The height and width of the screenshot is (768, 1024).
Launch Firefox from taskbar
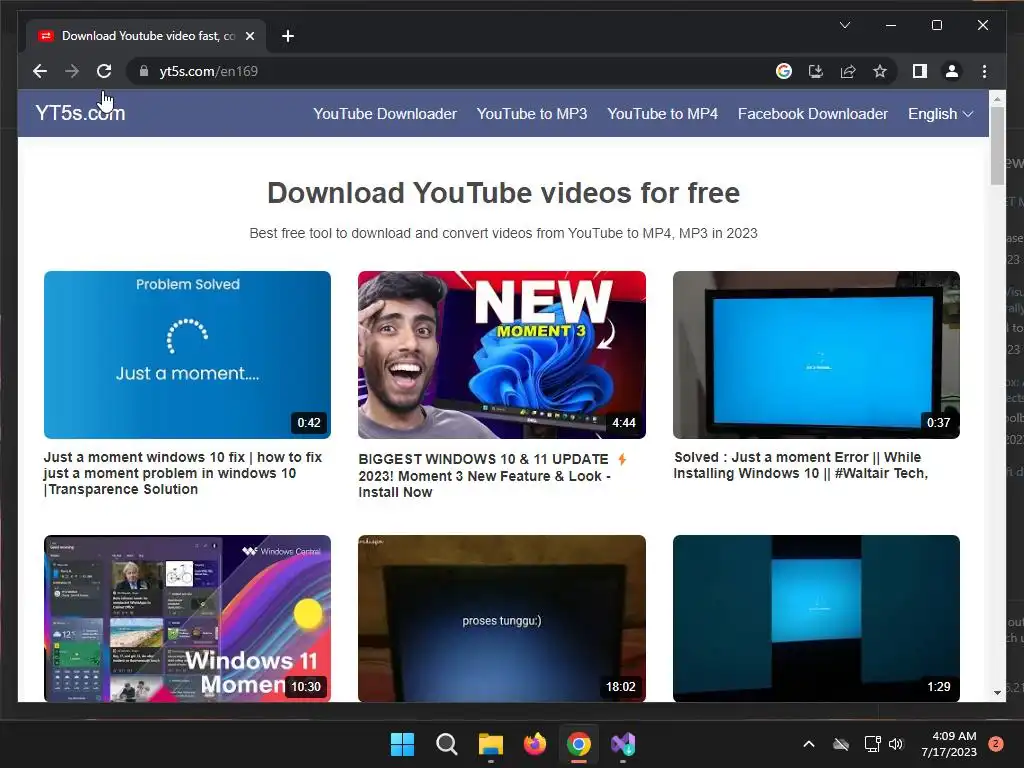click(535, 744)
